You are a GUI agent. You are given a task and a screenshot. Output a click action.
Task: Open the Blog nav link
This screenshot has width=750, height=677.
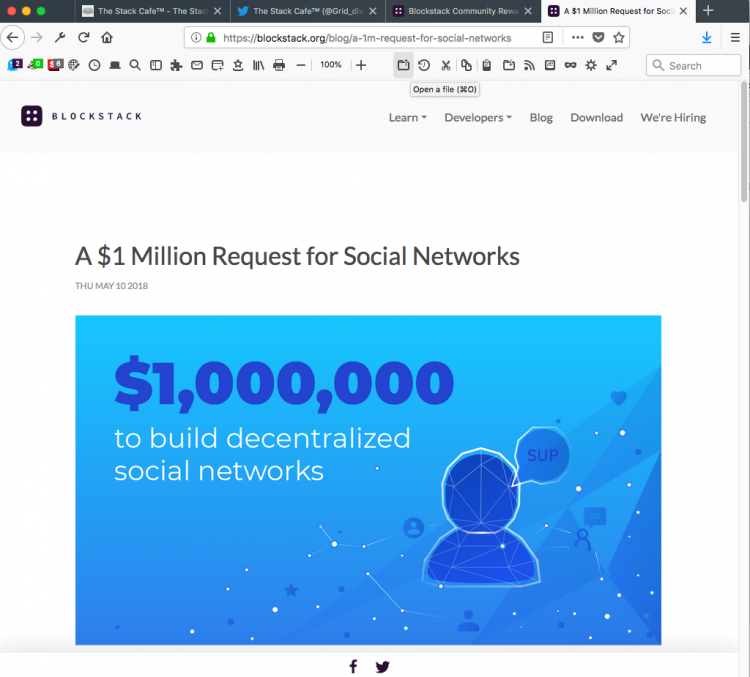(x=541, y=118)
